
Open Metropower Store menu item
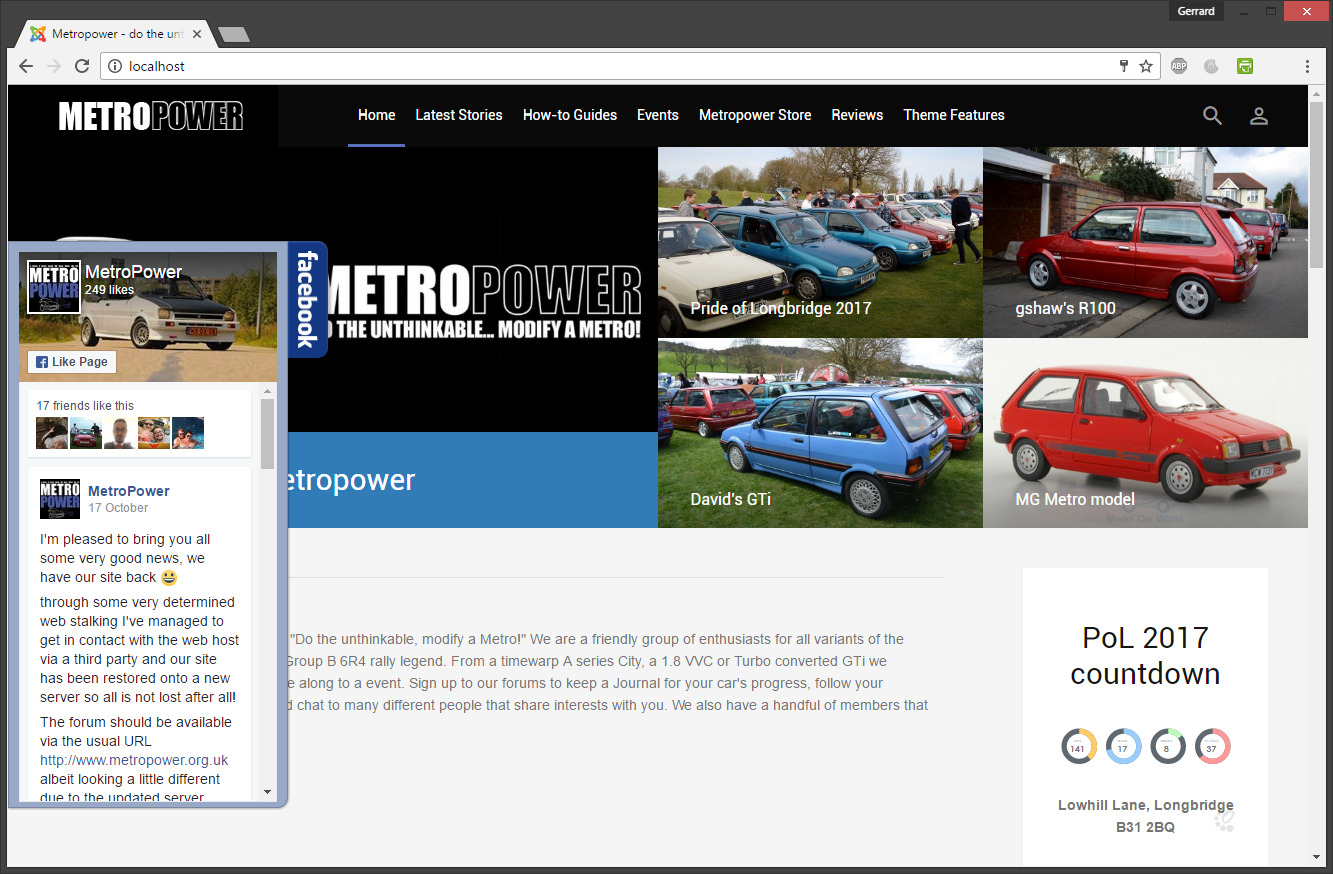tap(755, 115)
